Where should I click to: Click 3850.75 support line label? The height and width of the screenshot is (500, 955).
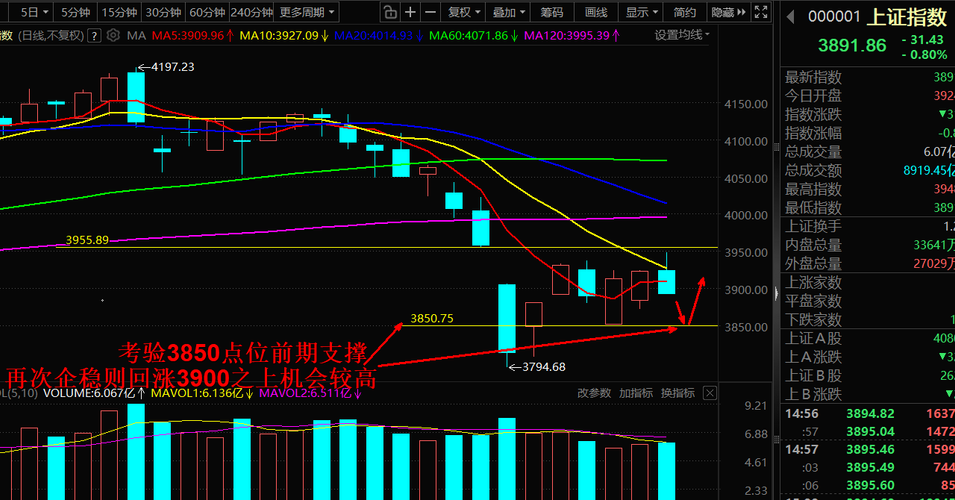[x=432, y=318]
